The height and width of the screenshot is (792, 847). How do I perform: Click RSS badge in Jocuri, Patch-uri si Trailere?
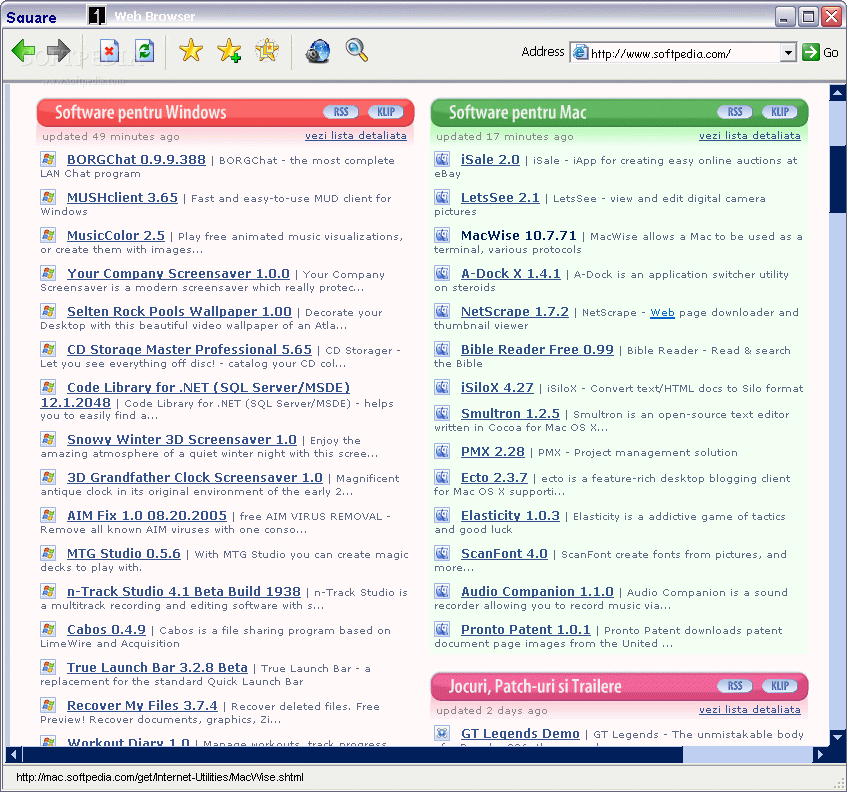tap(735, 686)
